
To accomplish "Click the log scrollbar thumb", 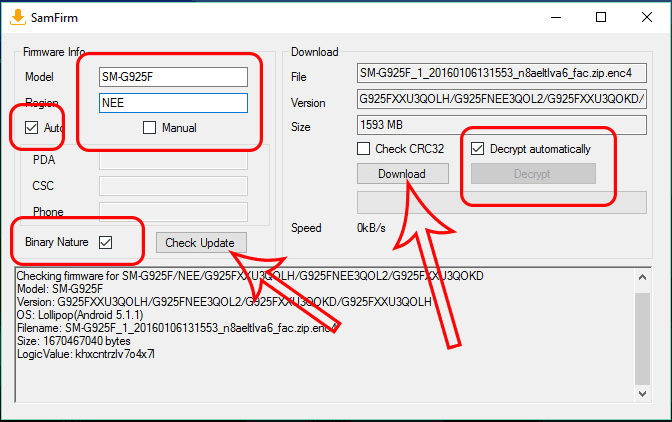I will click(642, 339).
